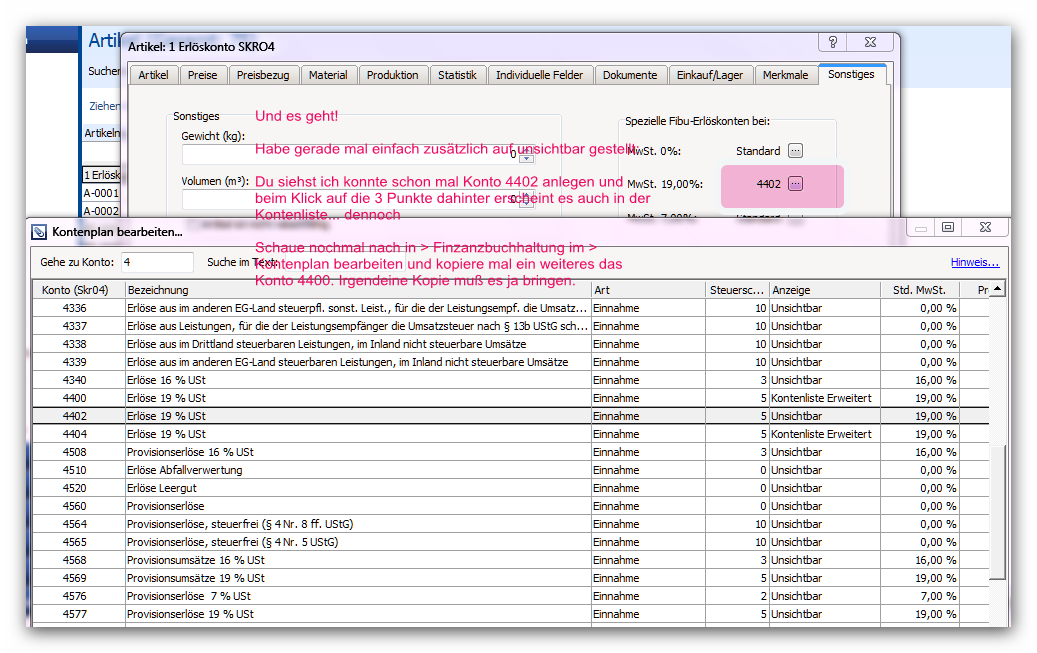The image size is (1037, 653).
Task: Open the Statistik tab
Action: (x=457, y=75)
